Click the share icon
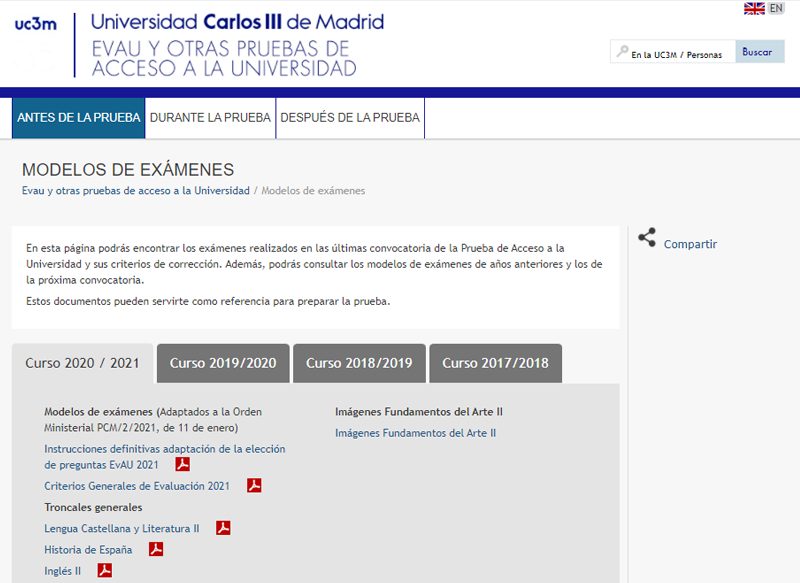 (647, 238)
